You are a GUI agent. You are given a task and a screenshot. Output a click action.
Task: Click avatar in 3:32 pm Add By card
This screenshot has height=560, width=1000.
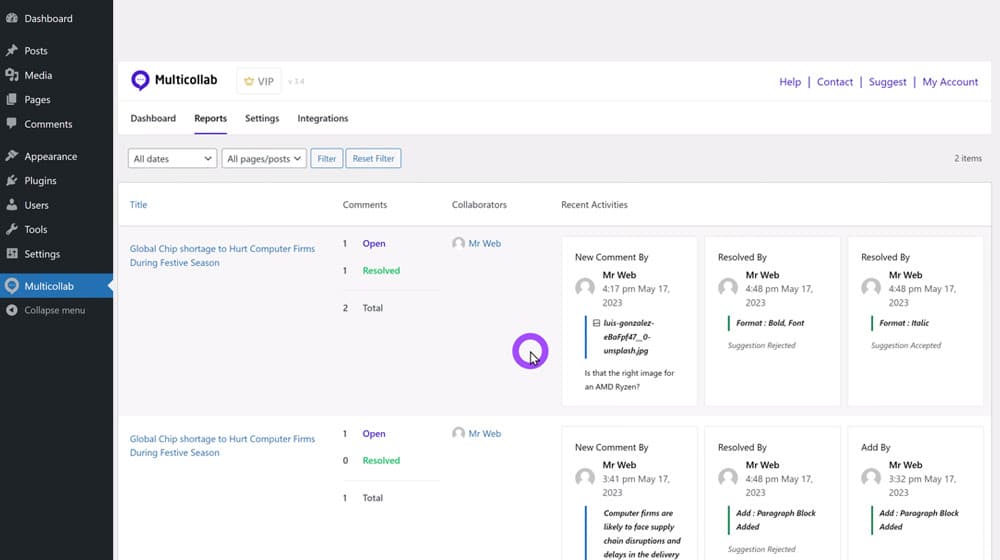pos(871,477)
